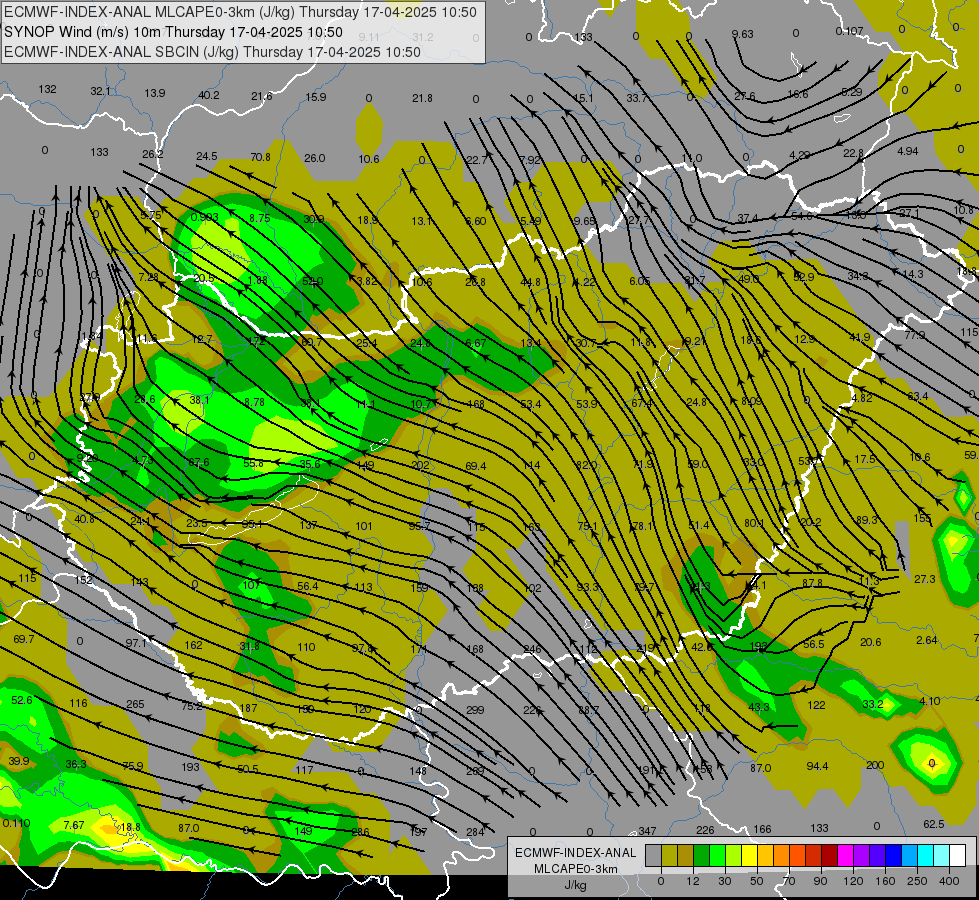Click the map value '265'
The height and width of the screenshot is (900, 979).
[x=135, y=704]
